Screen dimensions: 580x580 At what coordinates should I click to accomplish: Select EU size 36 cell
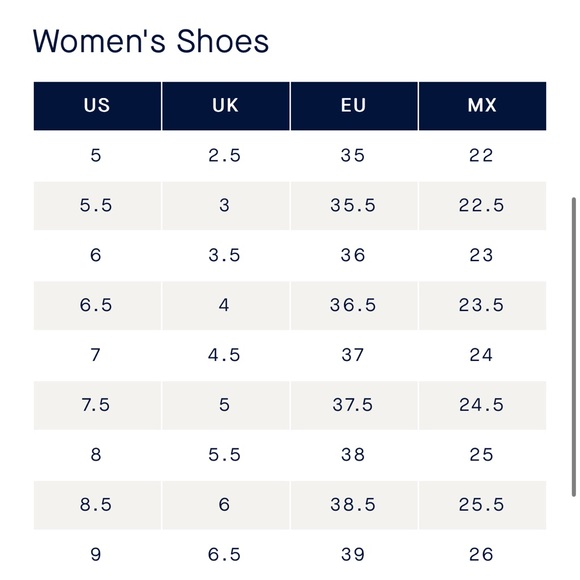pos(354,256)
